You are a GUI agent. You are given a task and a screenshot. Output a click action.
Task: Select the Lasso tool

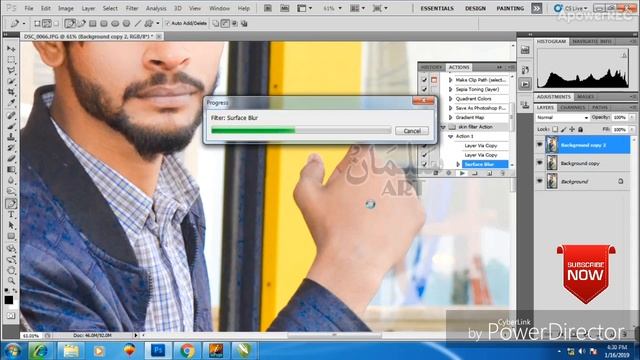point(11,70)
